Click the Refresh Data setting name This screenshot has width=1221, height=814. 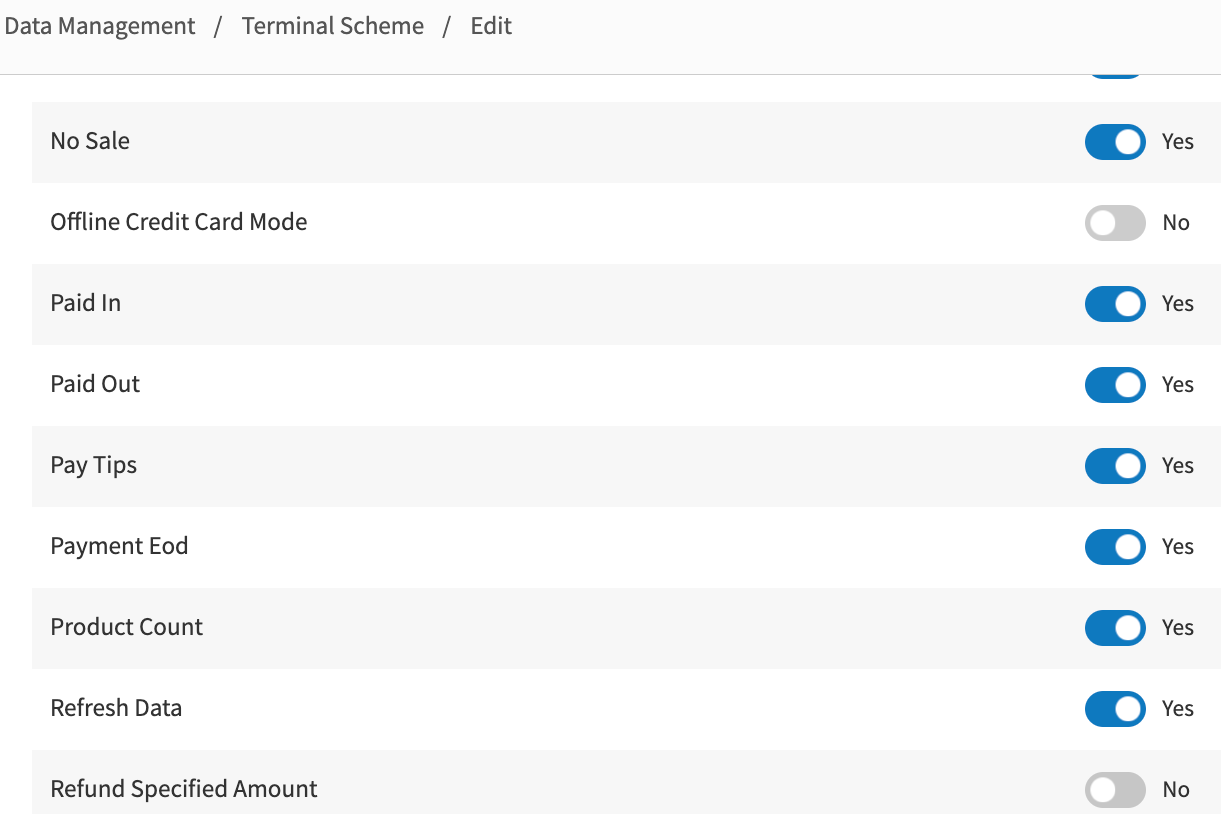[116, 709]
